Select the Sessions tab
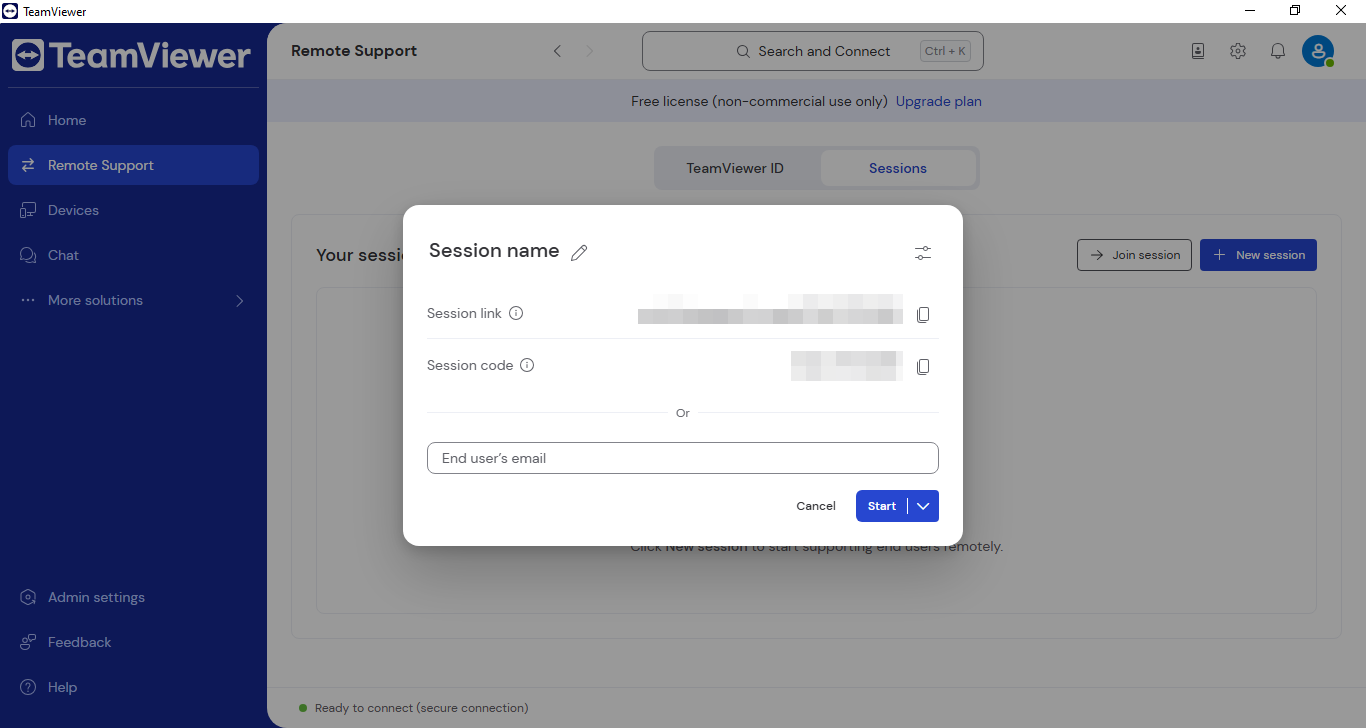This screenshot has width=1366, height=728. pyautogui.click(x=897, y=168)
